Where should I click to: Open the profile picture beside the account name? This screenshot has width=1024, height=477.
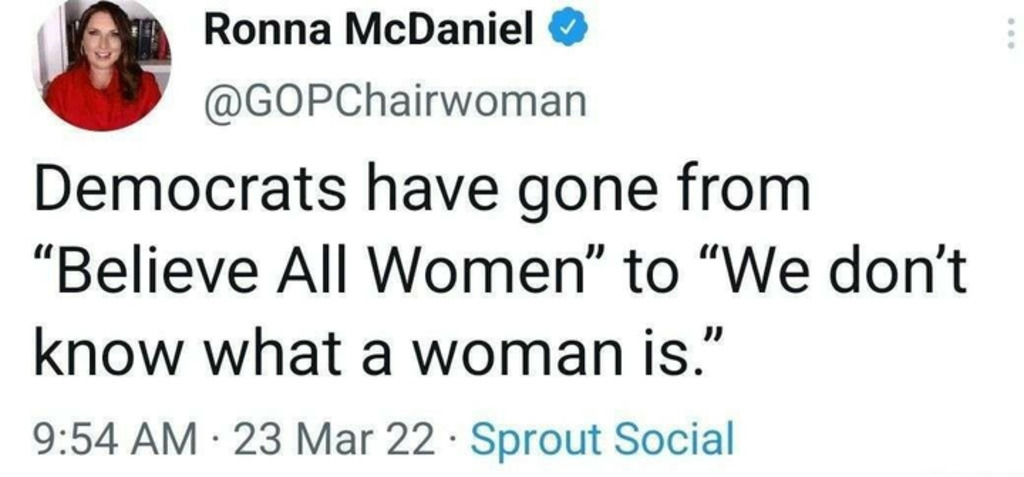tap(104, 66)
